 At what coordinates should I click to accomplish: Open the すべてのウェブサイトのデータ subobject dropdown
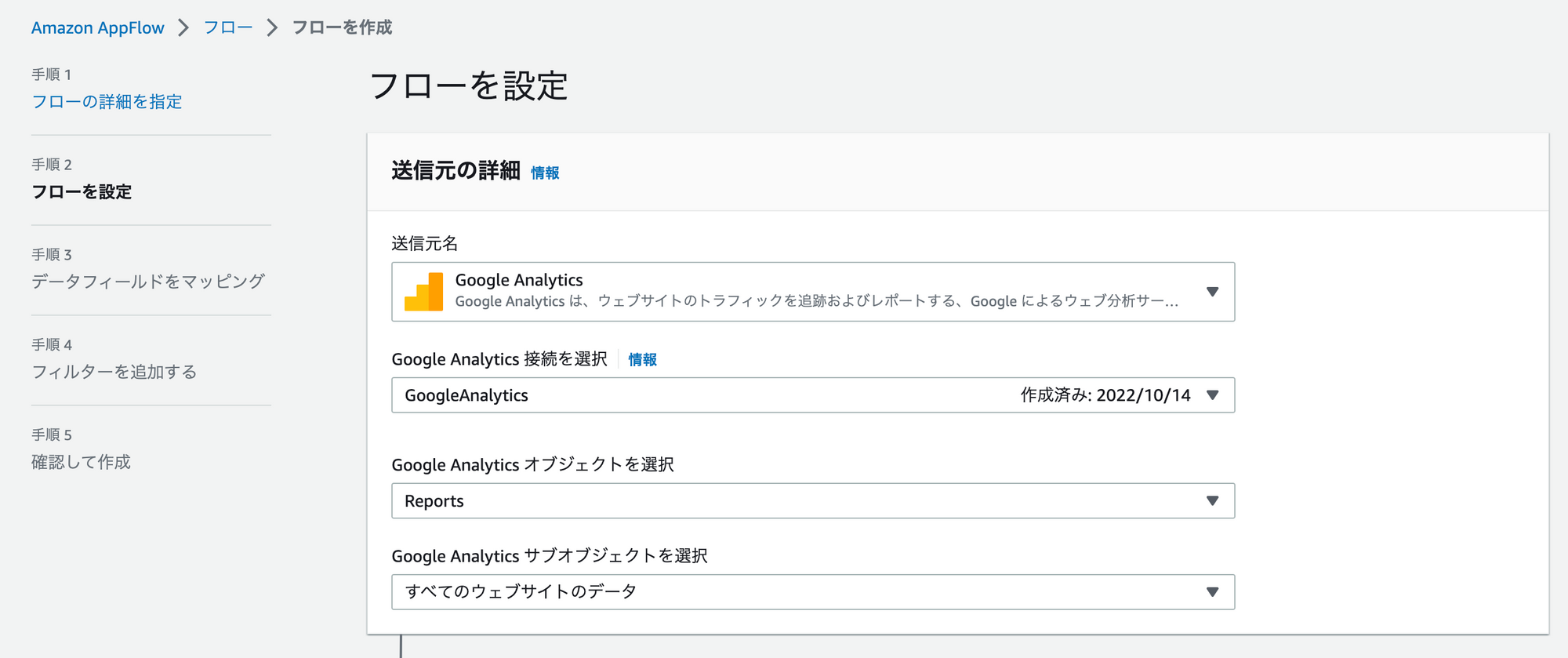(812, 592)
